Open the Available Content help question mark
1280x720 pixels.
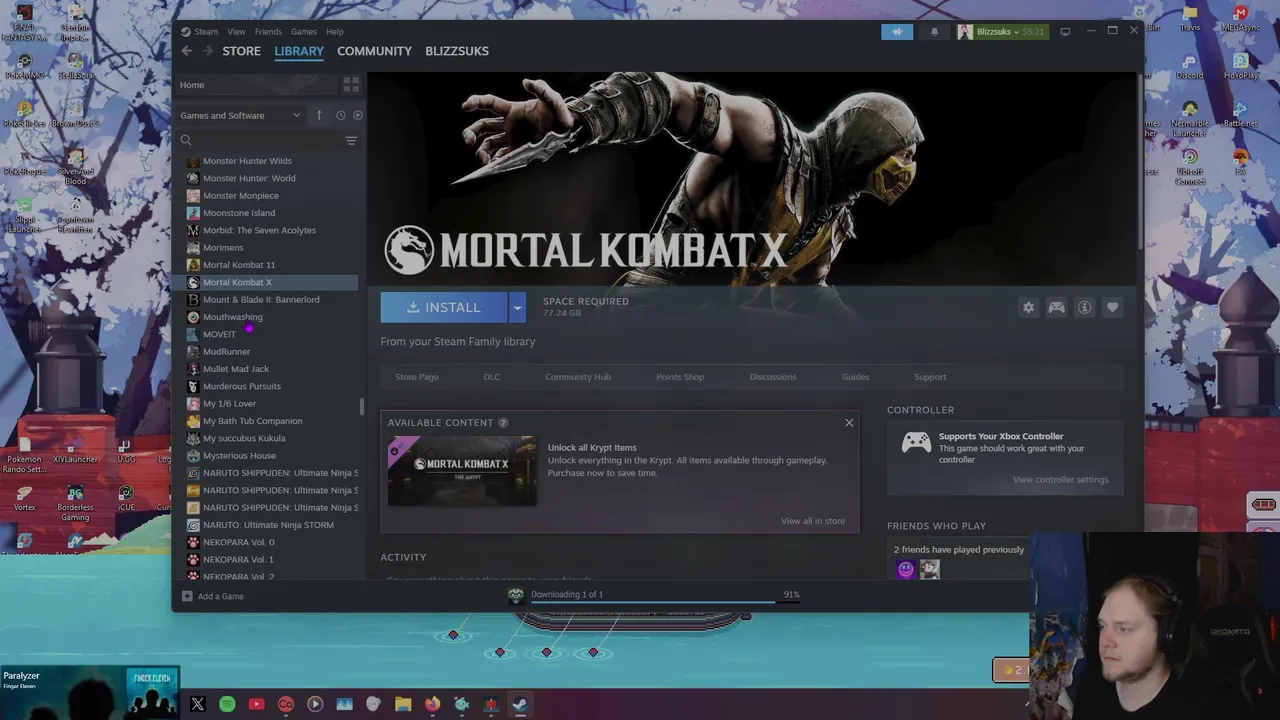tap(503, 423)
